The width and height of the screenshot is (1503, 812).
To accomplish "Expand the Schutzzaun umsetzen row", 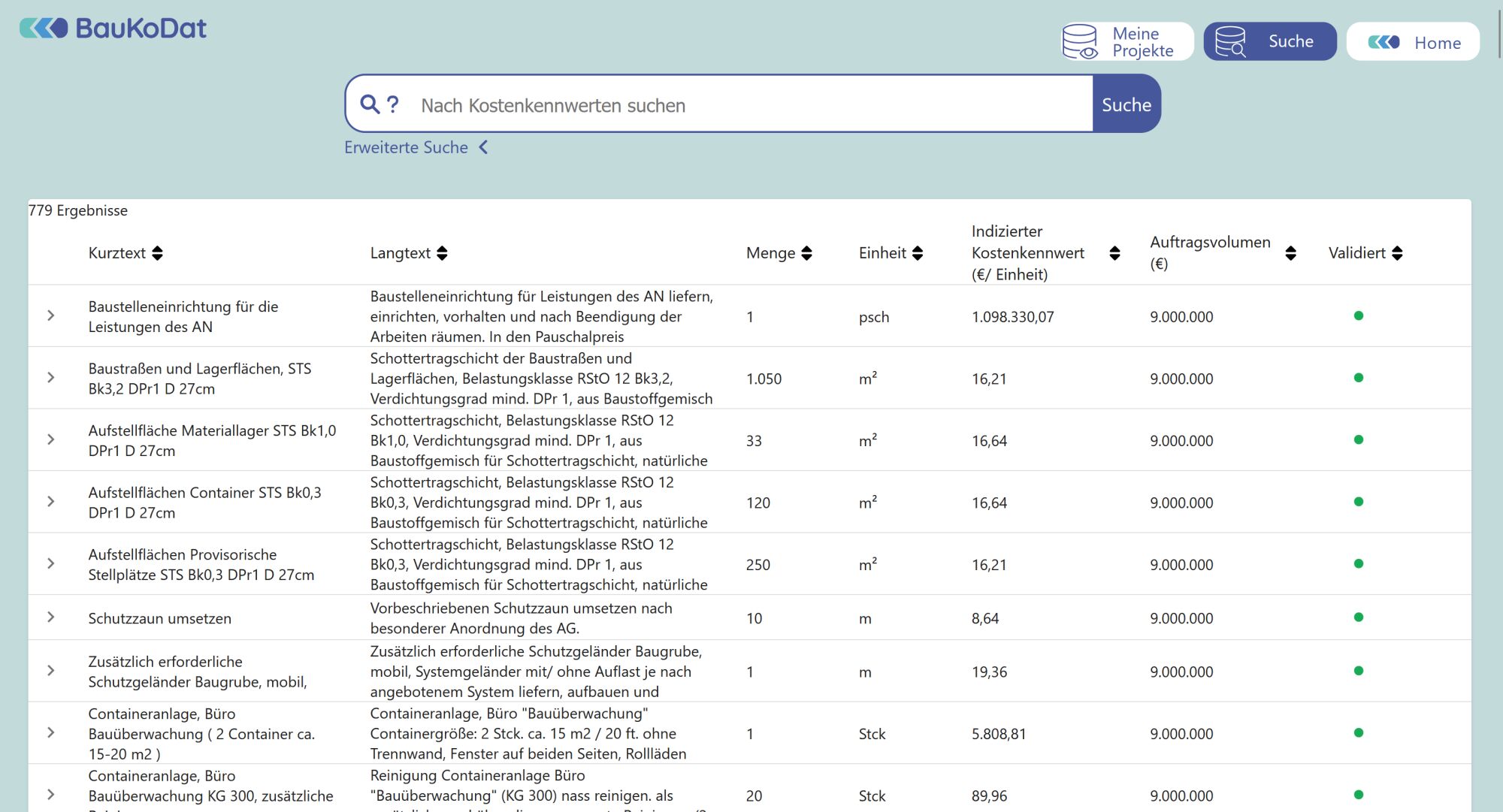I will [x=51, y=617].
